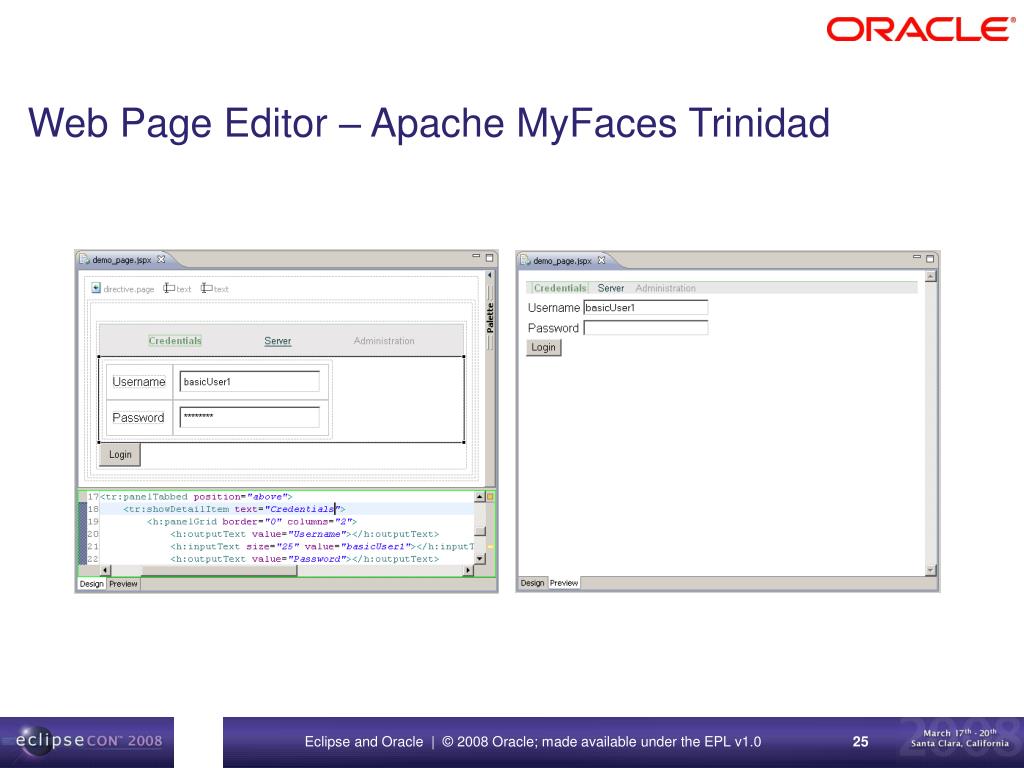Click source editor scroll up arrow

click(480, 498)
